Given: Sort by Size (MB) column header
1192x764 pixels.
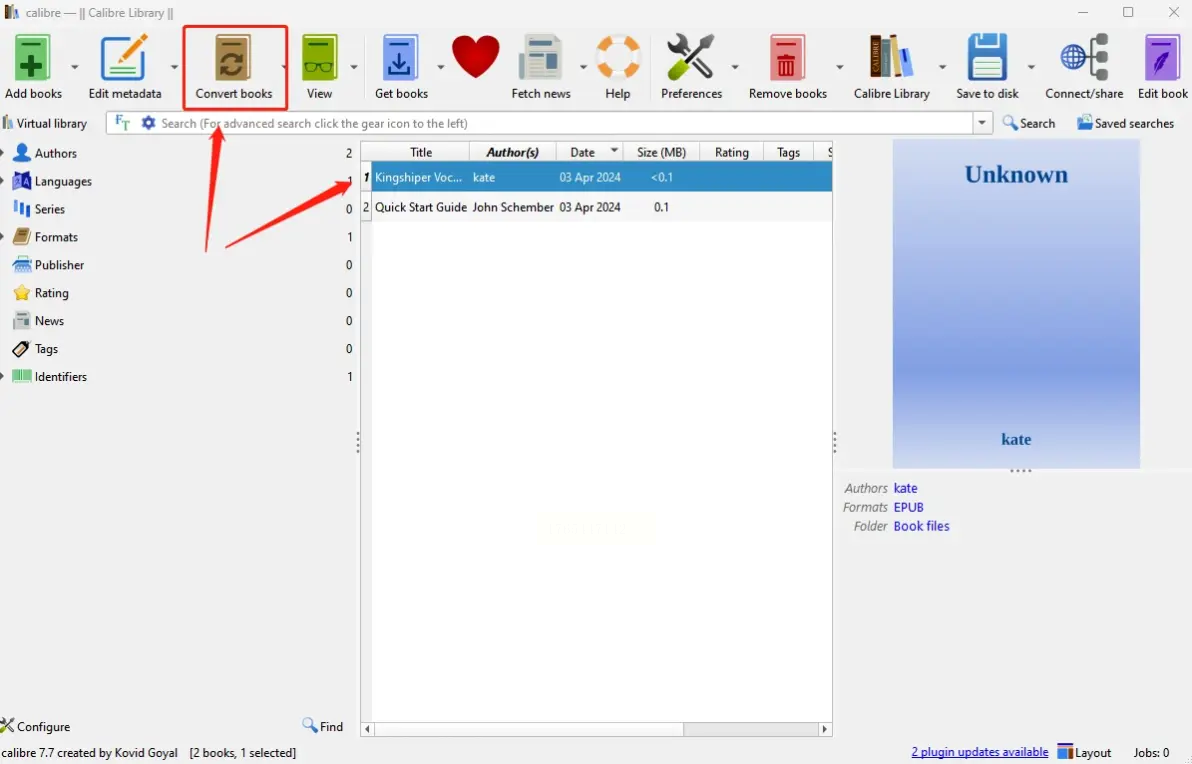Looking at the screenshot, I should [661, 152].
